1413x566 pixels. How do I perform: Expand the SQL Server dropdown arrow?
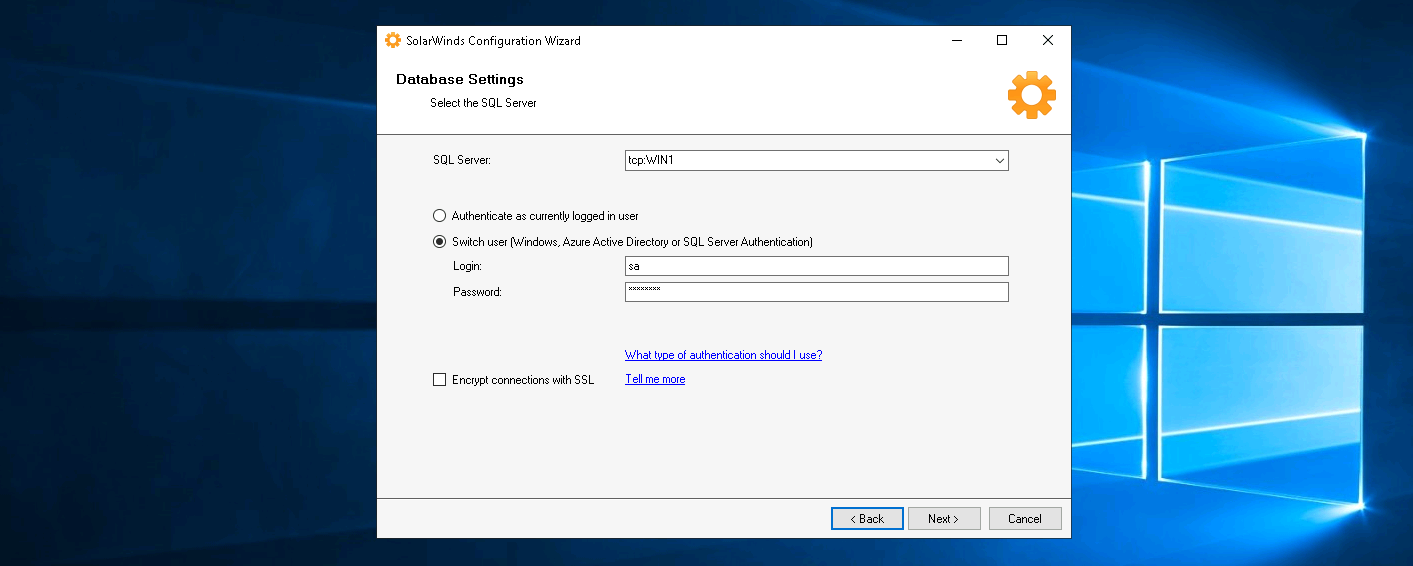(999, 161)
